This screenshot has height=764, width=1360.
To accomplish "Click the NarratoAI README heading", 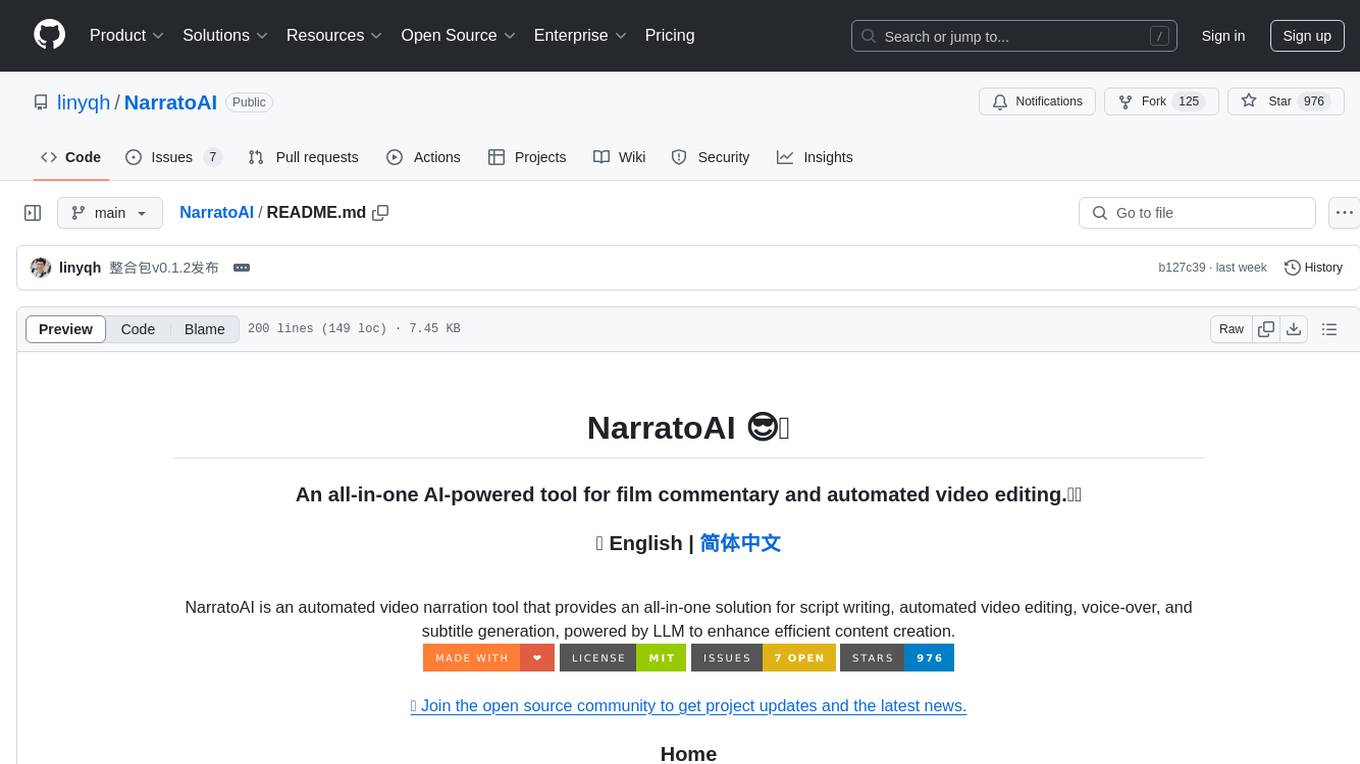I will click(688, 427).
